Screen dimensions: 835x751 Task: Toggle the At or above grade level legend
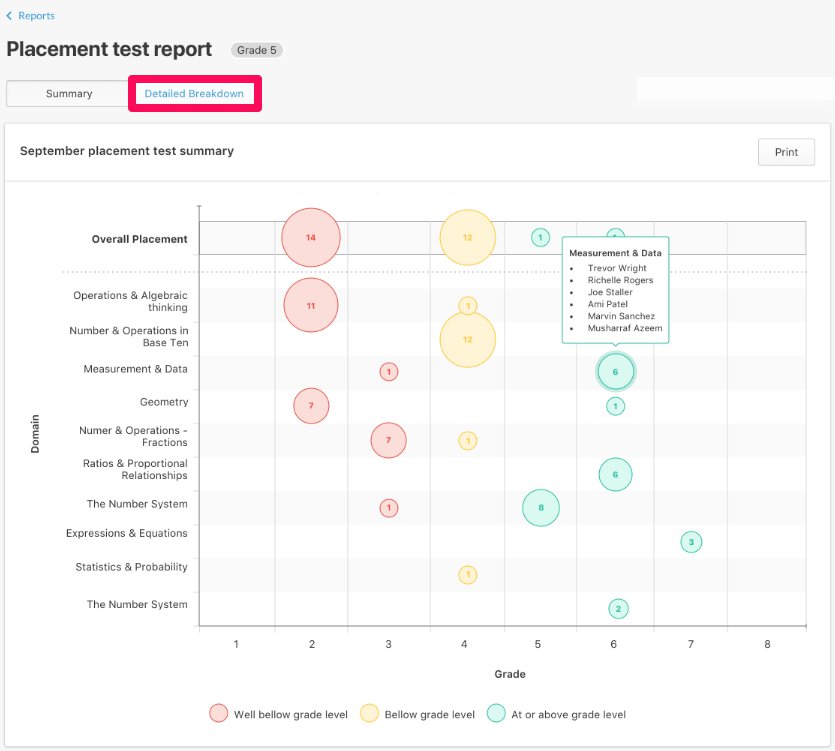pos(496,713)
